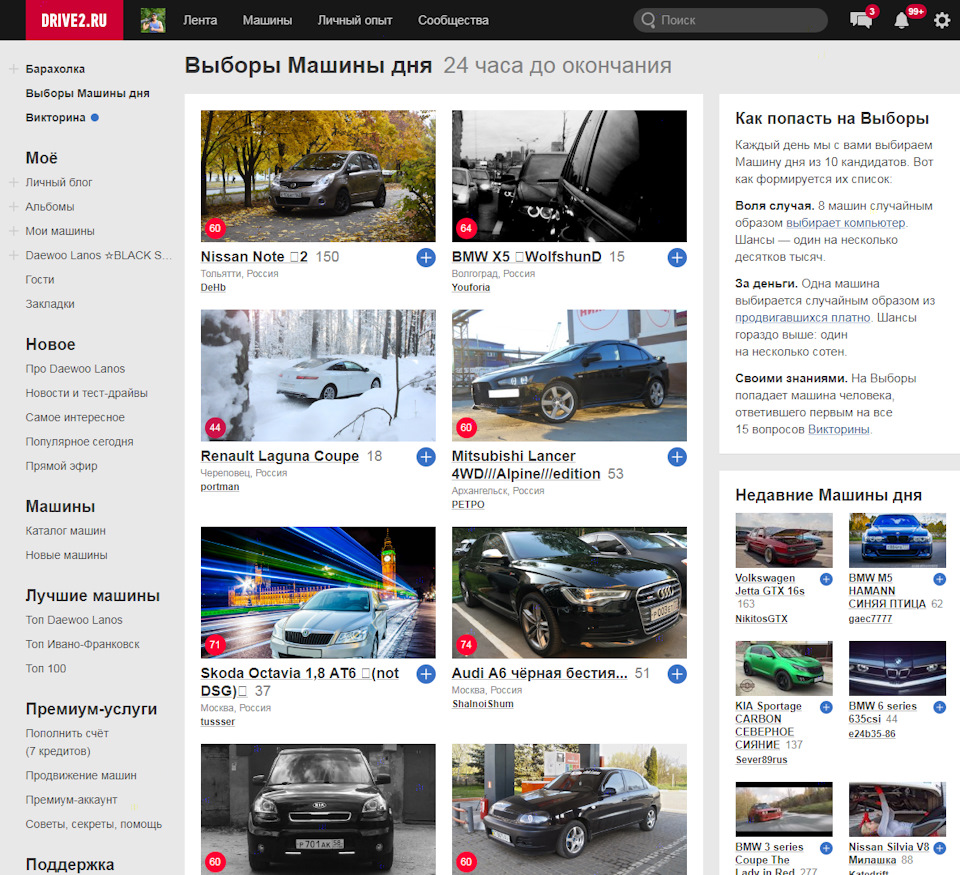
Task: Open the messages chat icon
Action: (x=861, y=20)
